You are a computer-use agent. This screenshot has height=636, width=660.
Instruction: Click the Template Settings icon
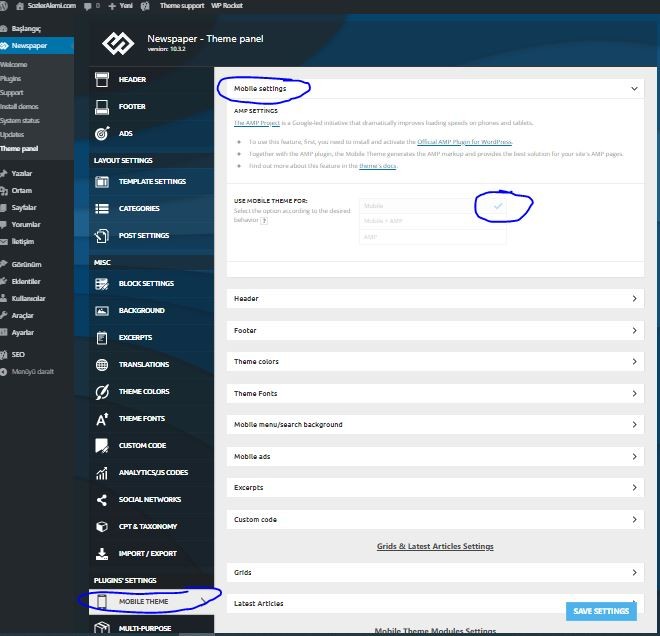102,182
